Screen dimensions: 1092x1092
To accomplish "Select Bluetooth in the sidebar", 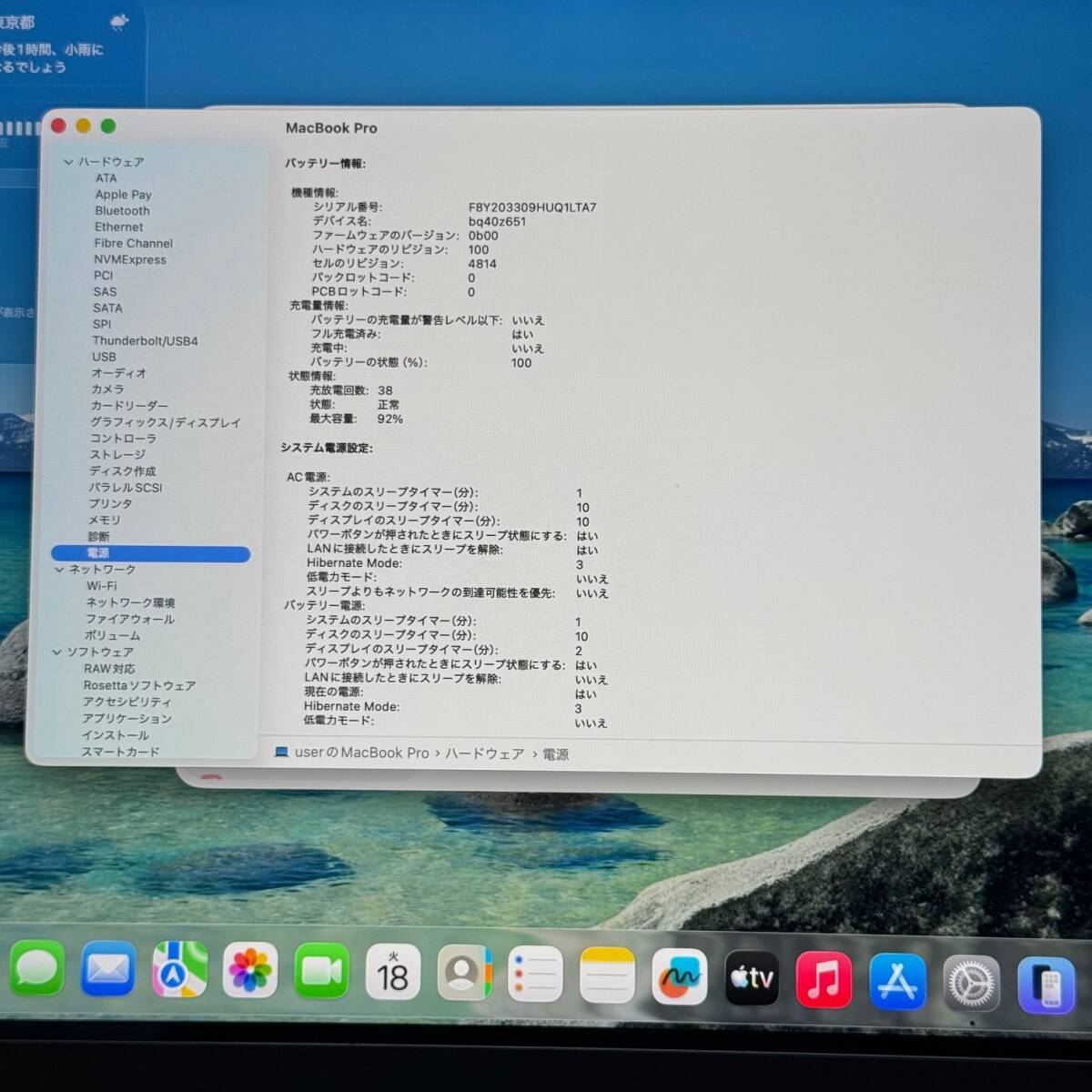I will pyautogui.click(x=122, y=210).
